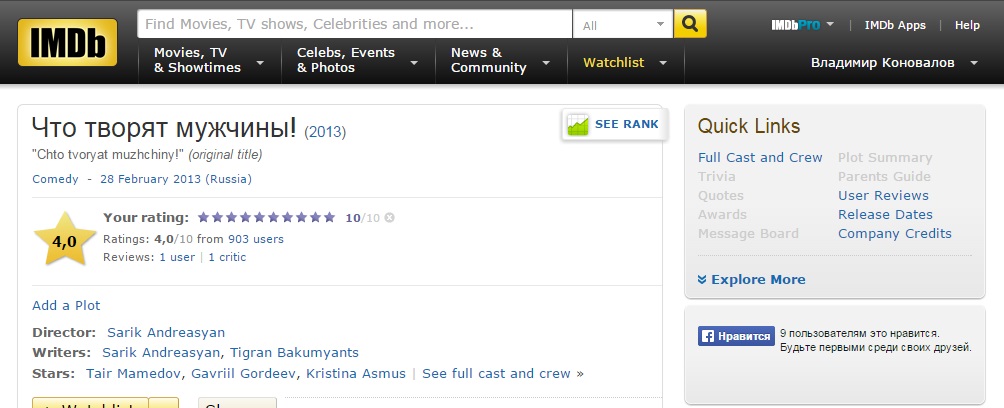Click the search input field

[x=355, y=24]
